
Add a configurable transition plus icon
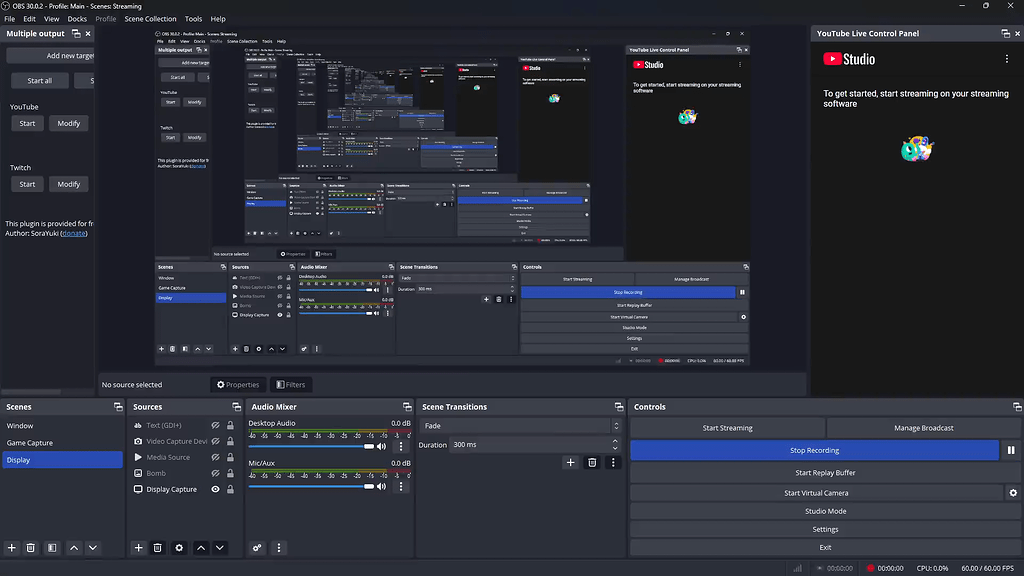(570, 462)
